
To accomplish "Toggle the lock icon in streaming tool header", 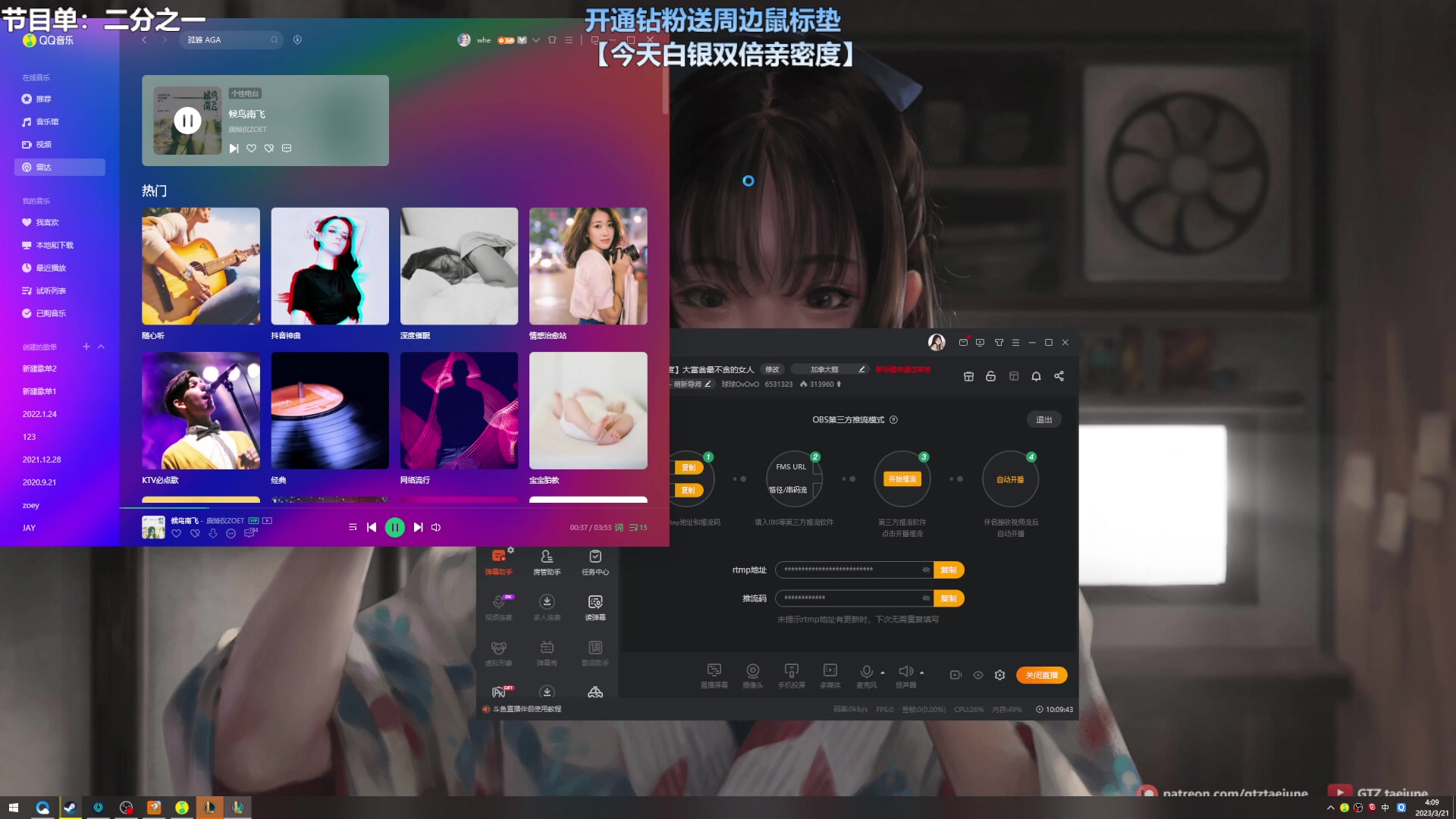I will click(x=990, y=377).
